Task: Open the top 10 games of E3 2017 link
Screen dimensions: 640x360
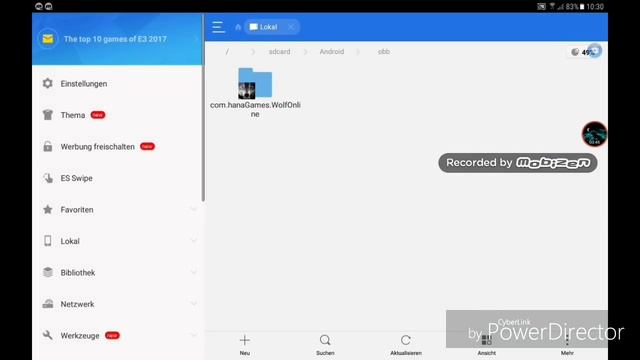Action: pos(115,39)
